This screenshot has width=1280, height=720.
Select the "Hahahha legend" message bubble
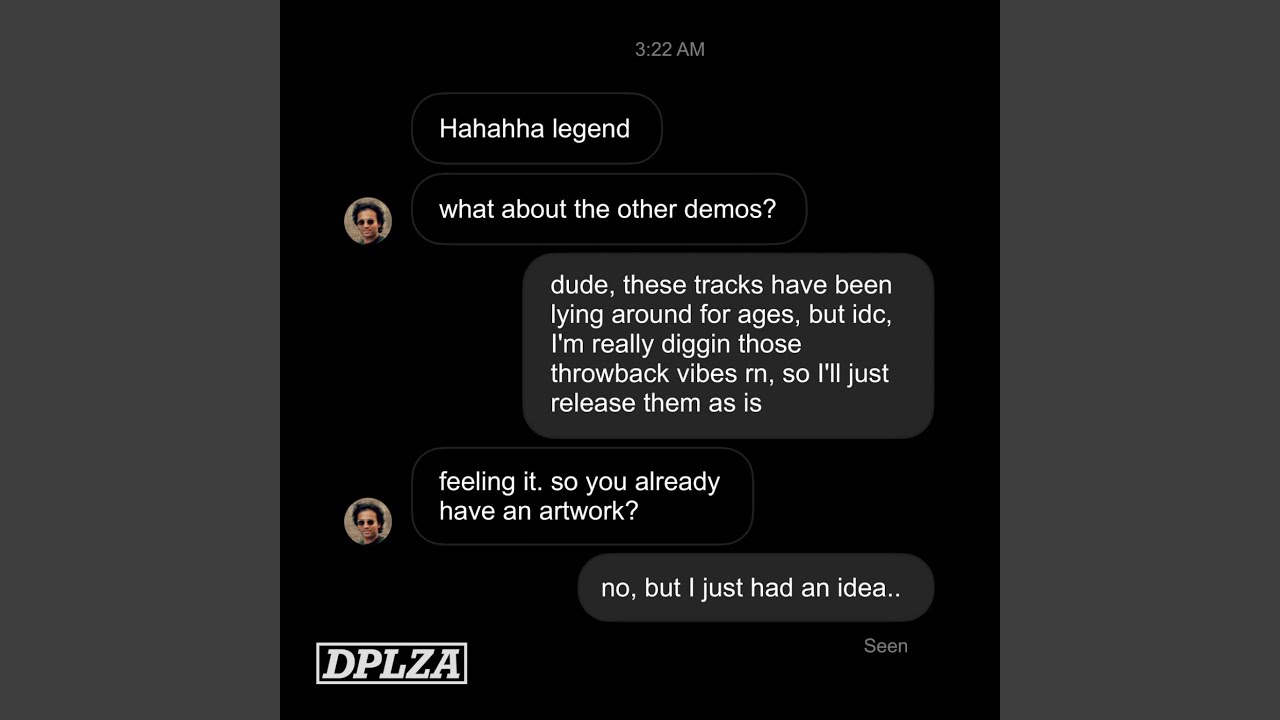(x=537, y=129)
